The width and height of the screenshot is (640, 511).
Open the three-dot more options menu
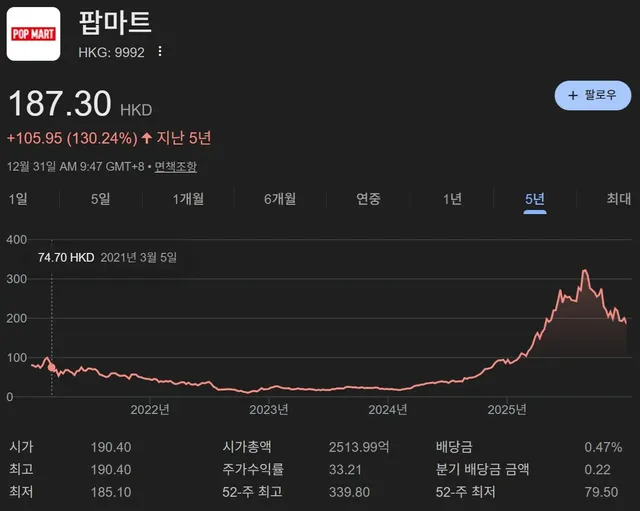coord(160,52)
